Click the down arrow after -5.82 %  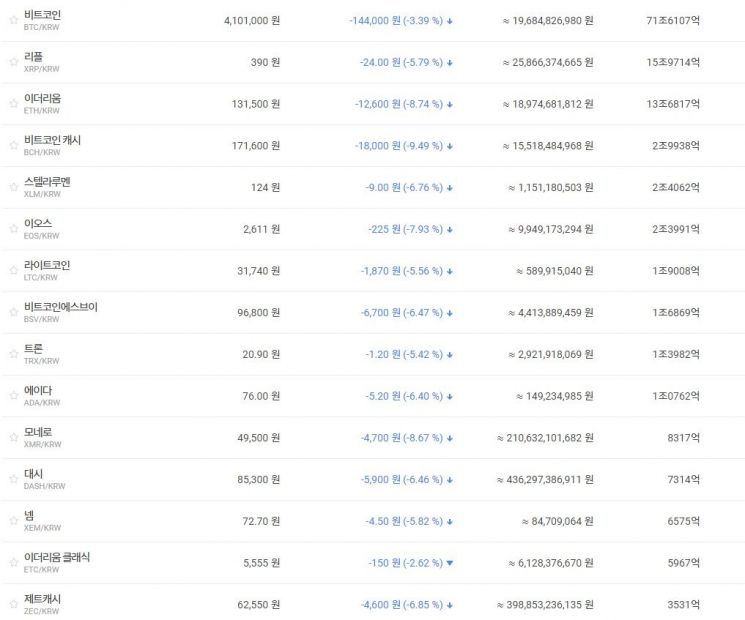point(449,522)
